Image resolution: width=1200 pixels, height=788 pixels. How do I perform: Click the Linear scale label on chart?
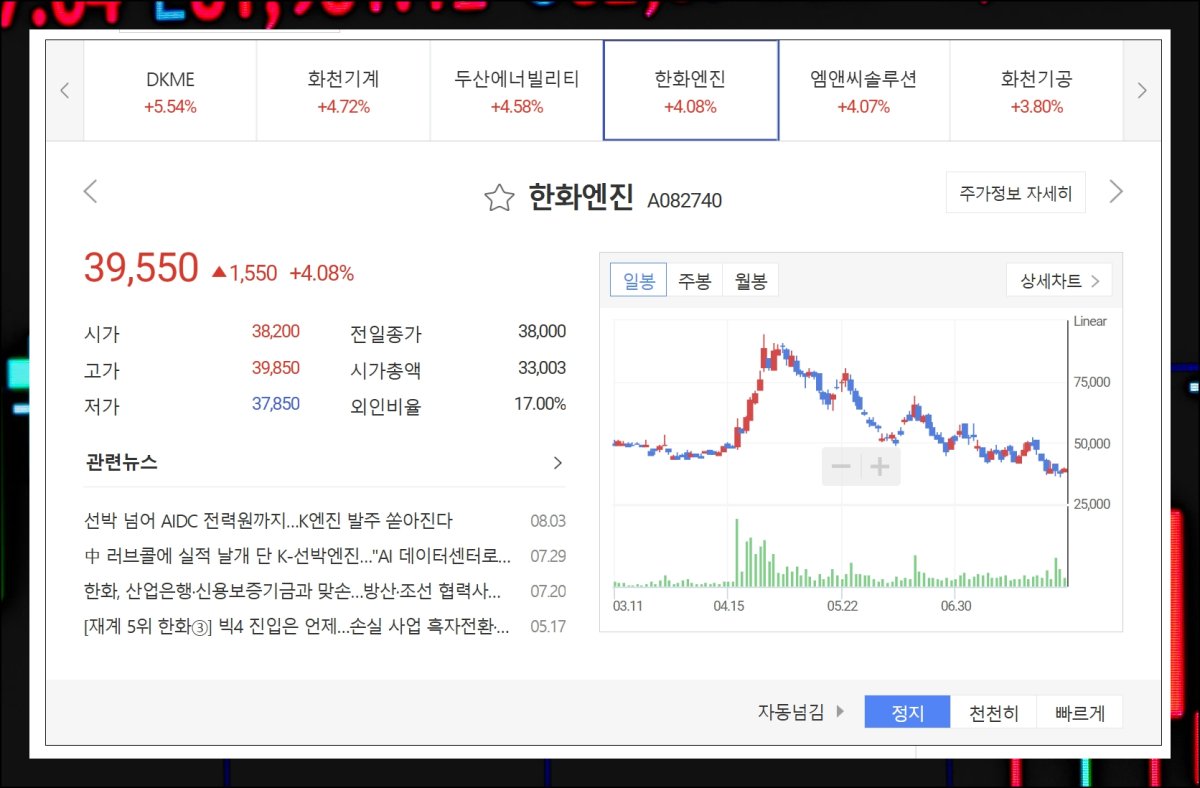pyautogui.click(x=1090, y=321)
